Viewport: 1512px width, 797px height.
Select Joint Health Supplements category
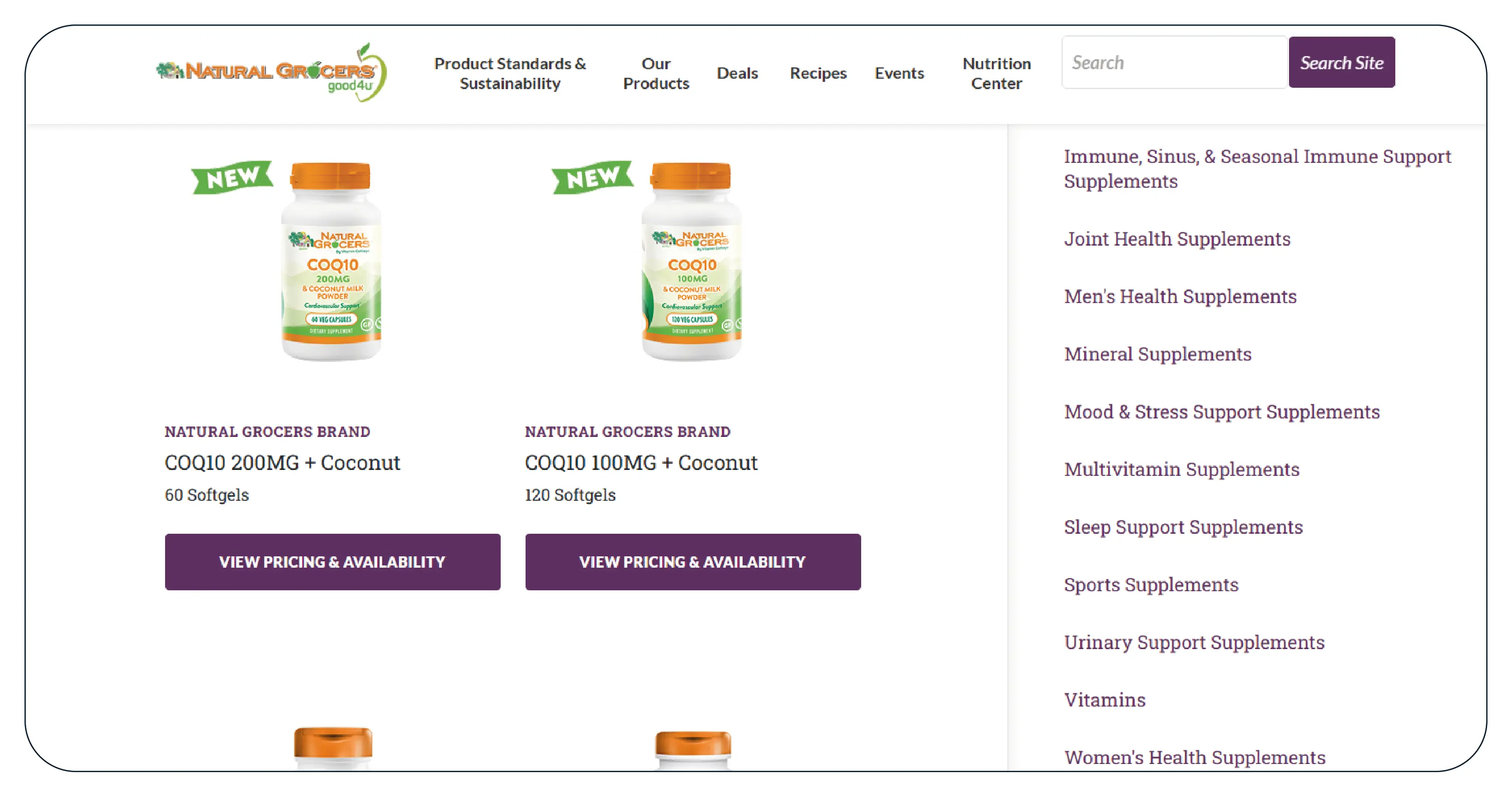[1177, 239]
